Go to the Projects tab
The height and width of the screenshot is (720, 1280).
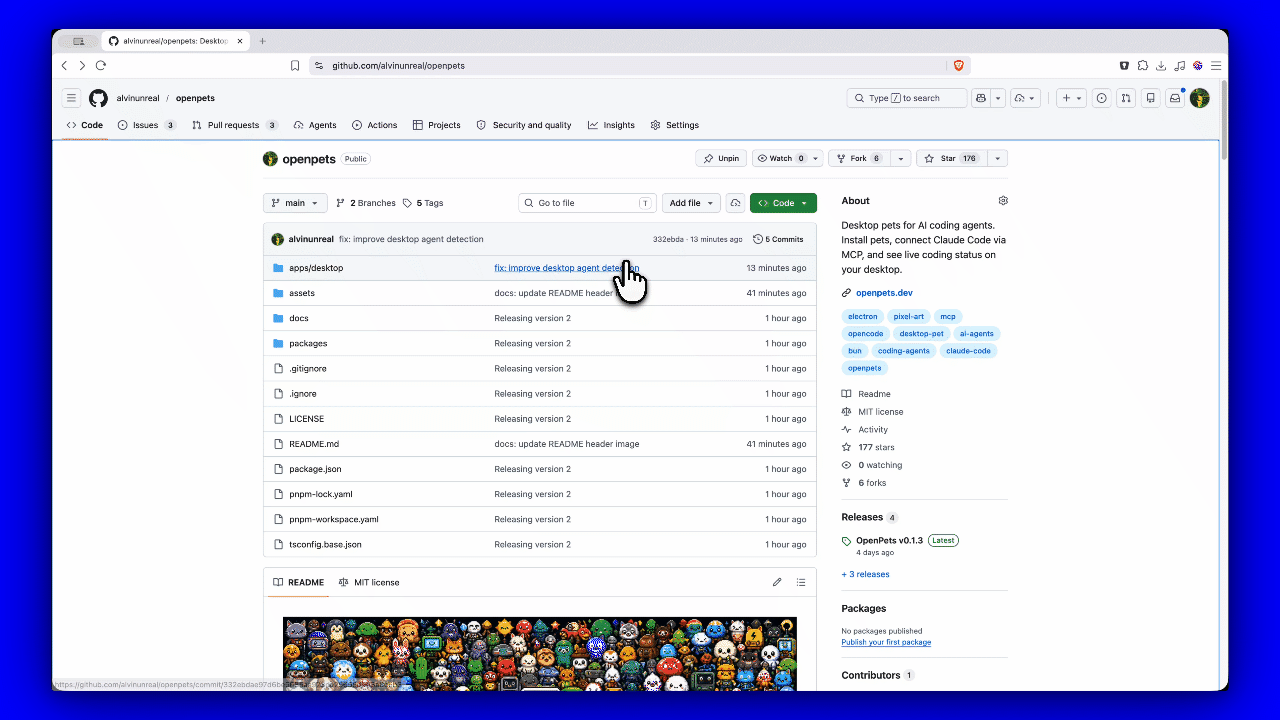point(437,125)
